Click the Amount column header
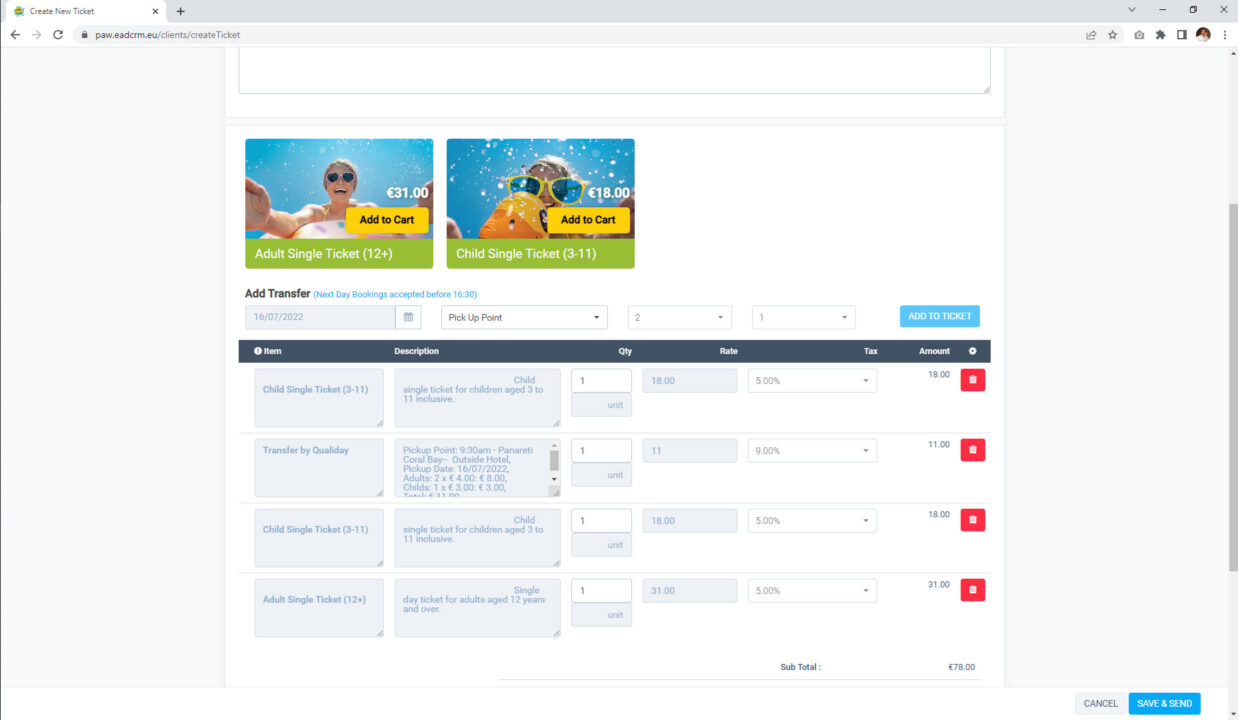This screenshot has height=720, width=1238. pyautogui.click(x=934, y=351)
